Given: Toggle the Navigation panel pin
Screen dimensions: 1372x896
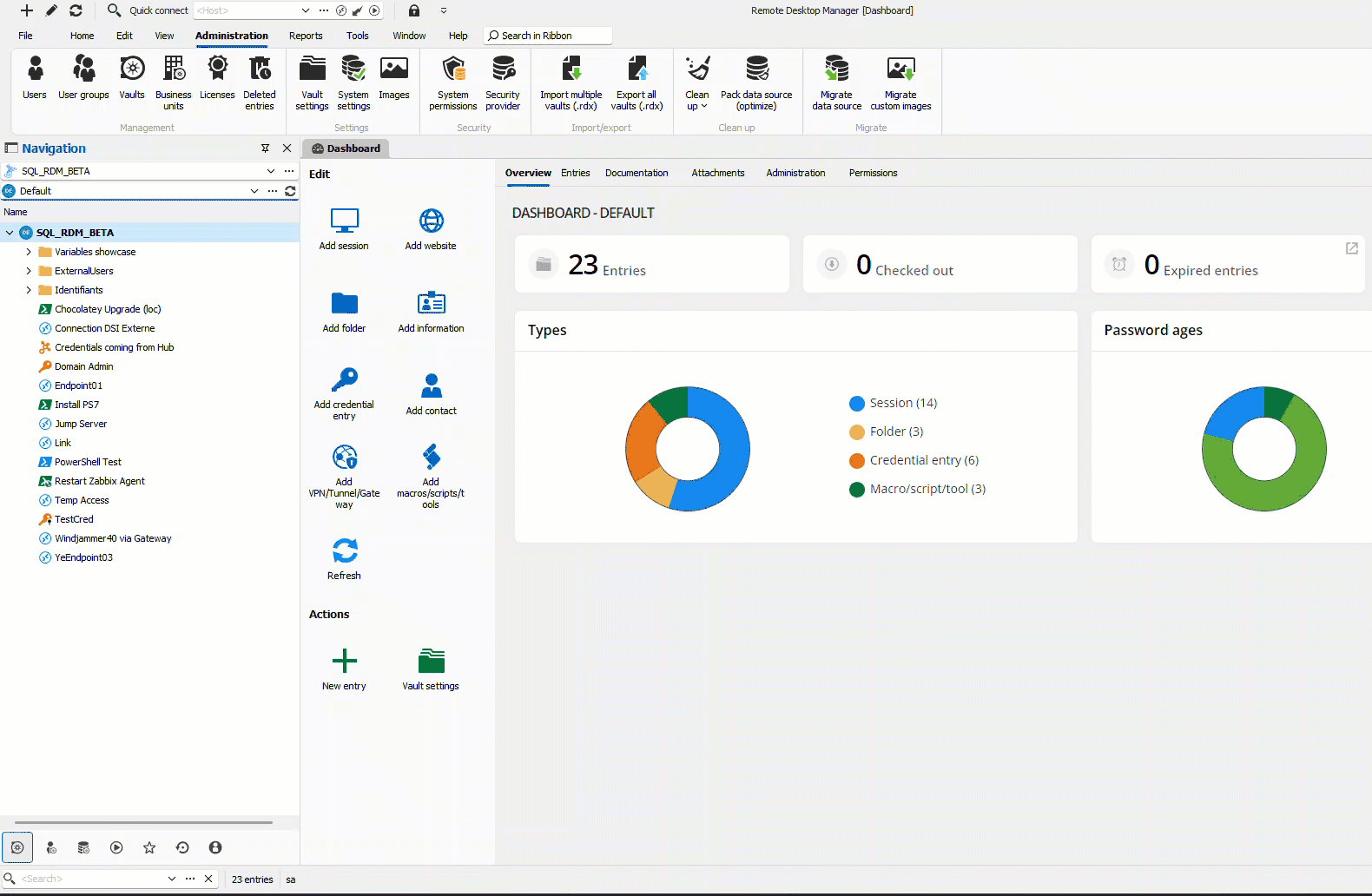Looking at the screenshot, I should [266, 148].
